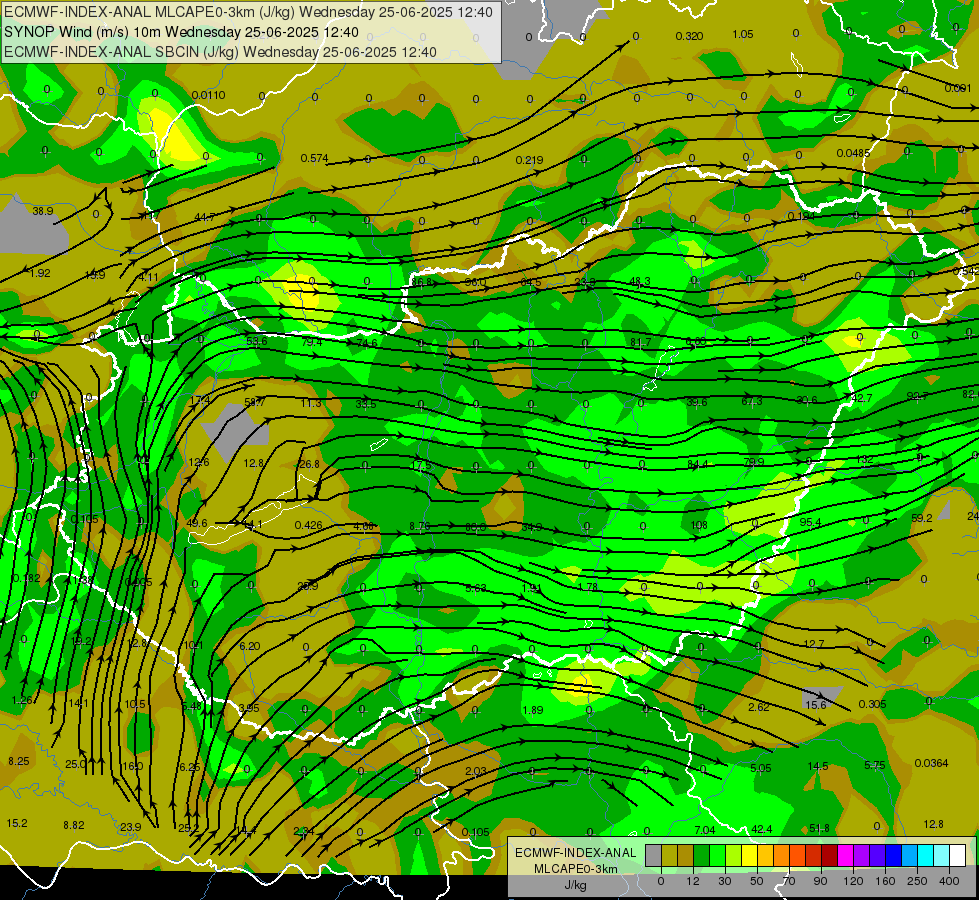Click the station value 2.62

[x=759, y=706]
